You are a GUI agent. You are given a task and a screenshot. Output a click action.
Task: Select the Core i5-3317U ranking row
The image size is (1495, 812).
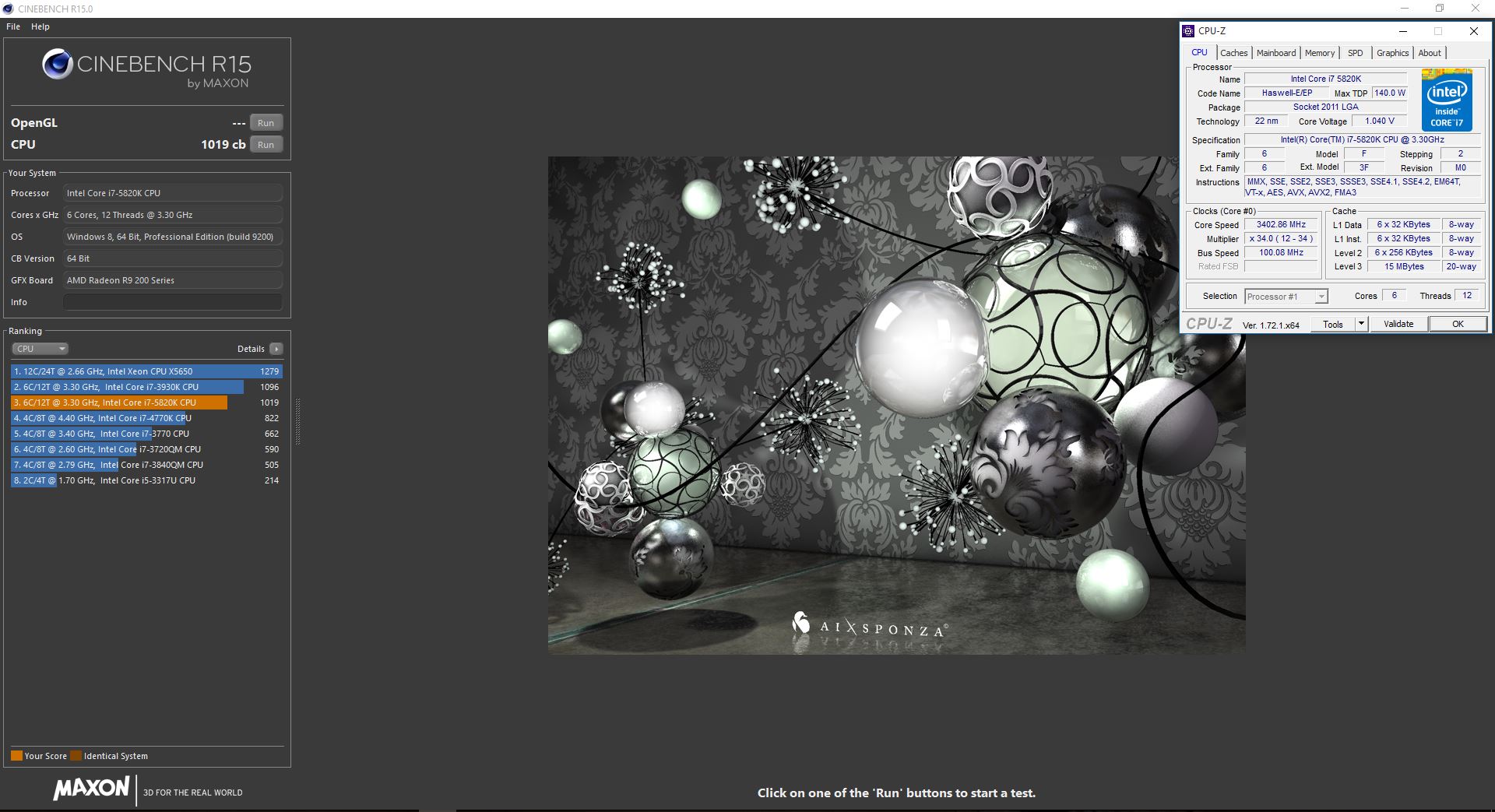tap(146, 480)
